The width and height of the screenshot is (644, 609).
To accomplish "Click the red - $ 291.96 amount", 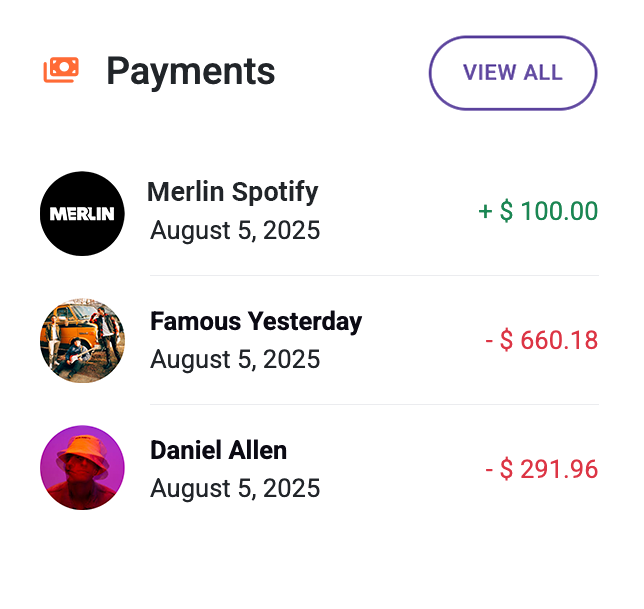I will coord(541,469).
